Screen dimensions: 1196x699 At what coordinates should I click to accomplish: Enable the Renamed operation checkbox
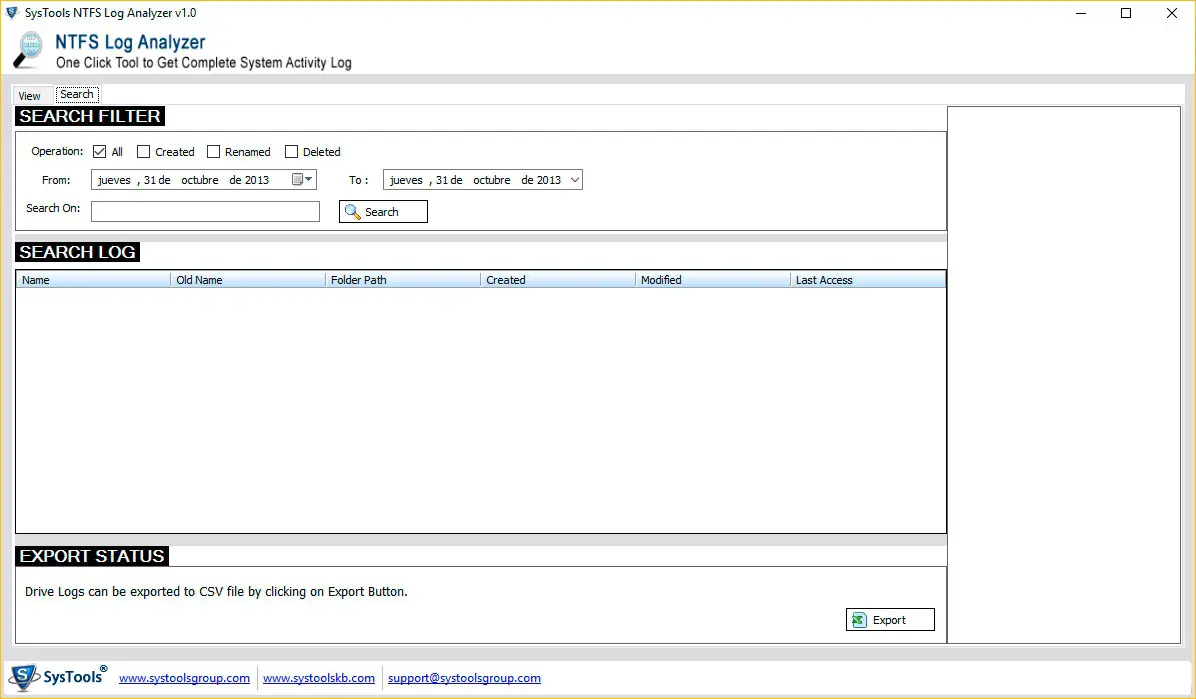[x=214, y=152]
